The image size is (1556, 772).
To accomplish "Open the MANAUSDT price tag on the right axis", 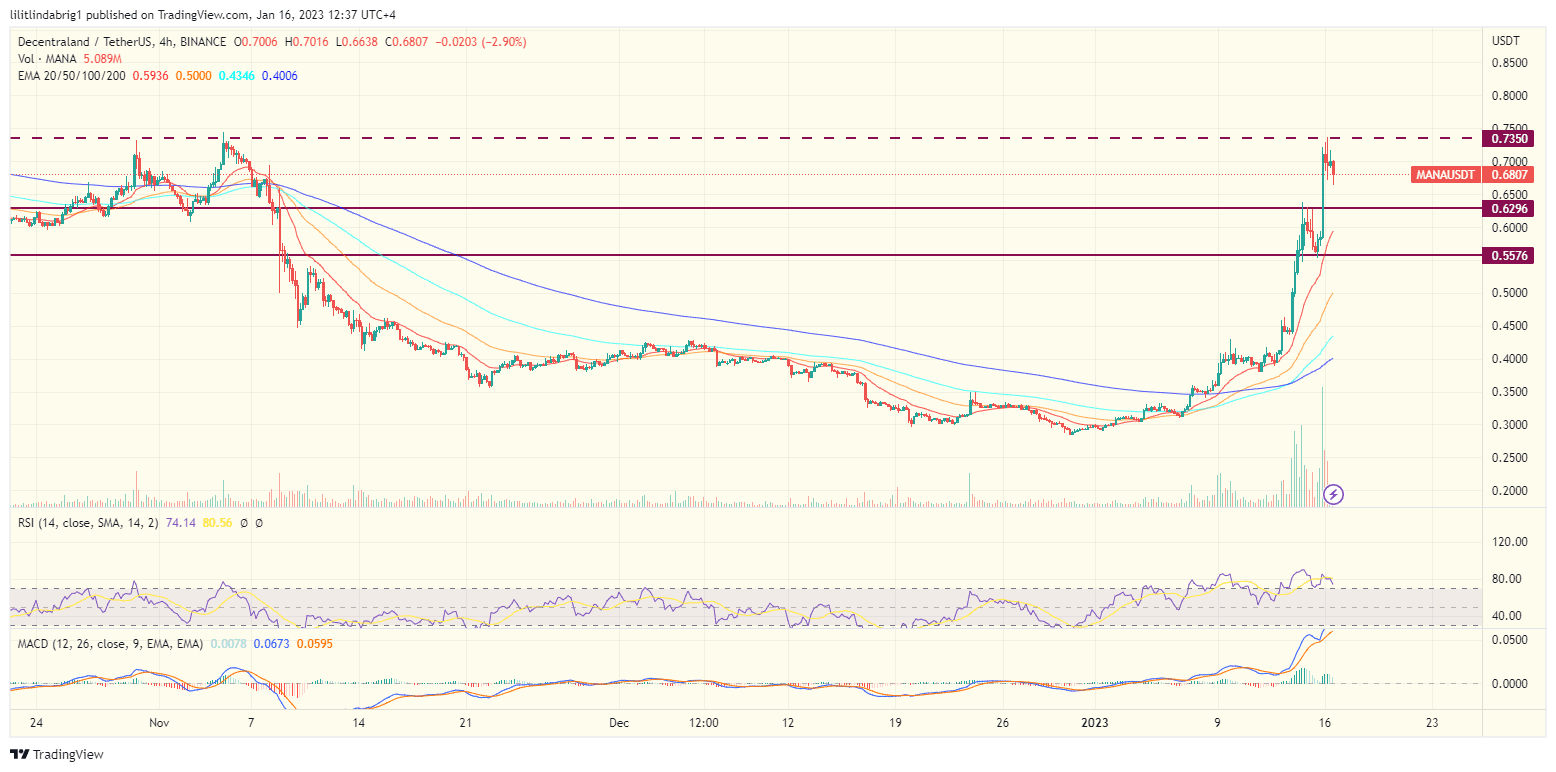I will pyautogui.click(x=1445, y=174).
